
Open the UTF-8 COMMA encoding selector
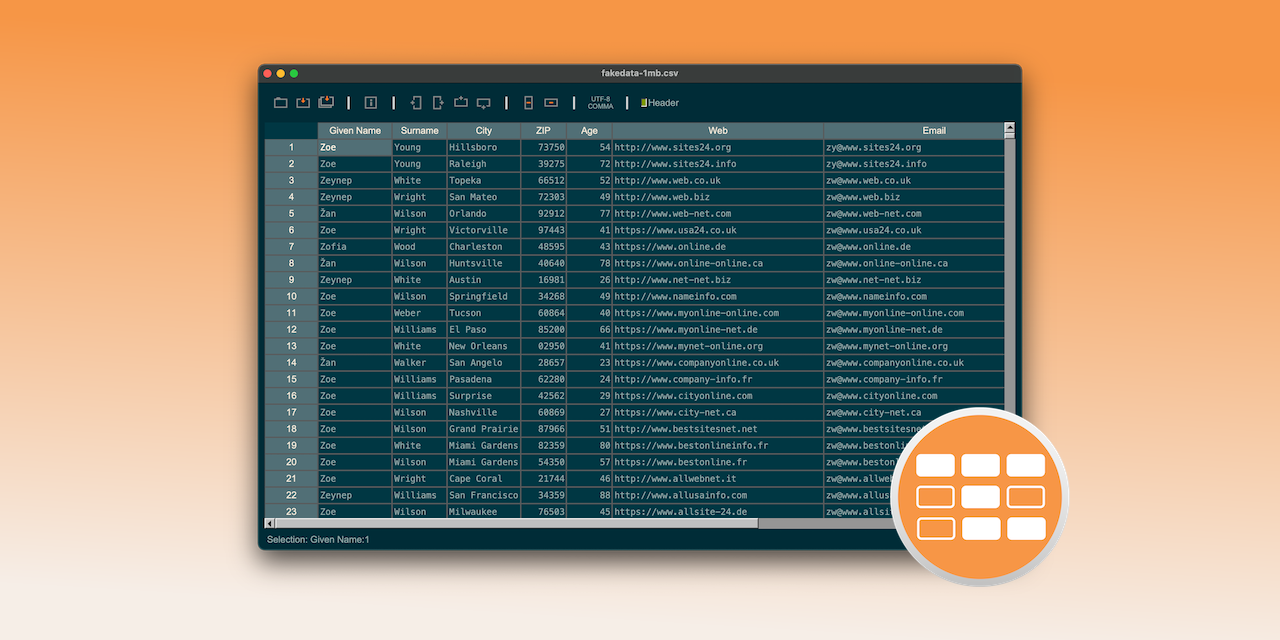pyautogui.click(x=600, y=103)
